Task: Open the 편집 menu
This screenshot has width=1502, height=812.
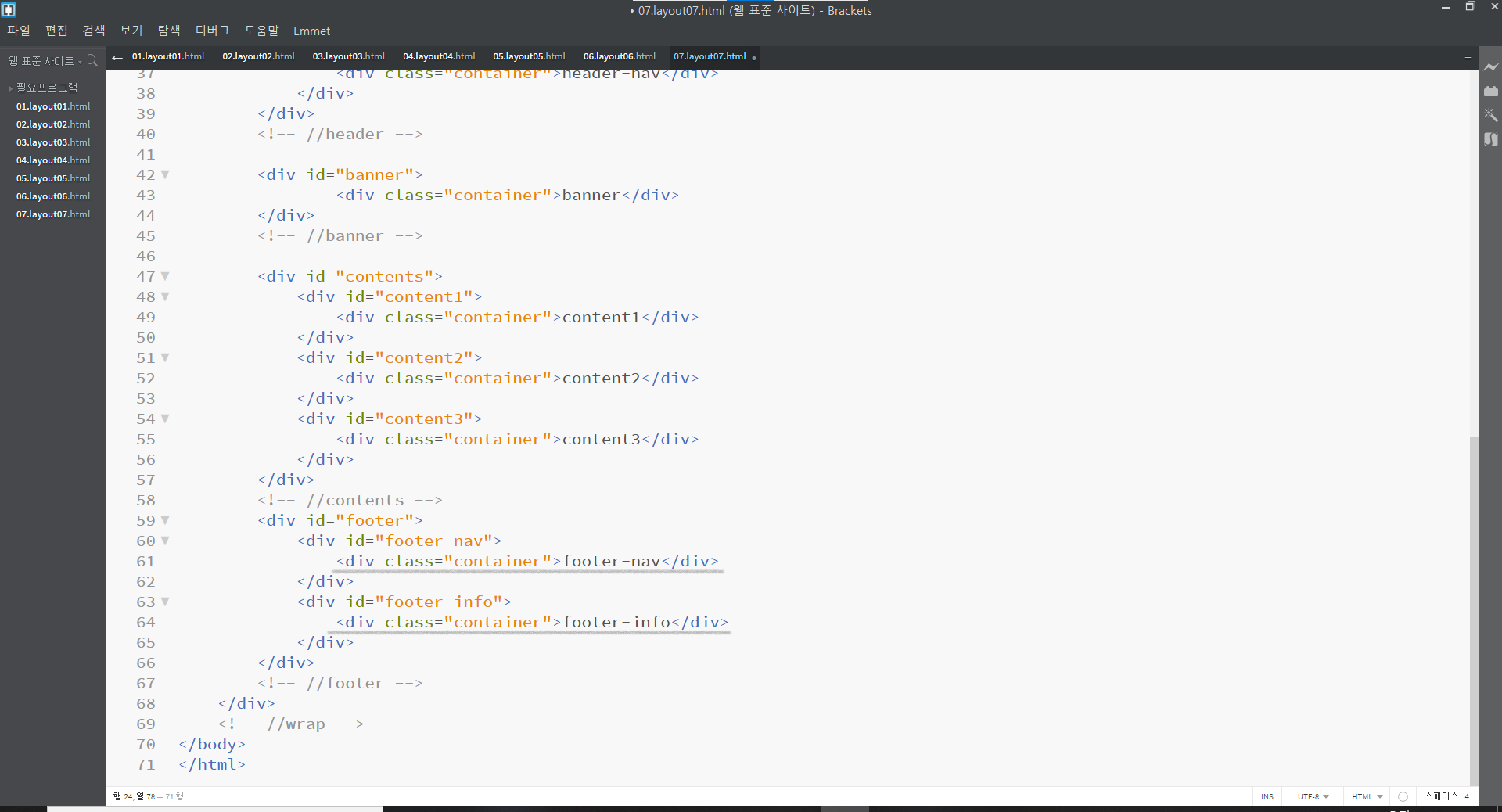Action: (56, 31)
